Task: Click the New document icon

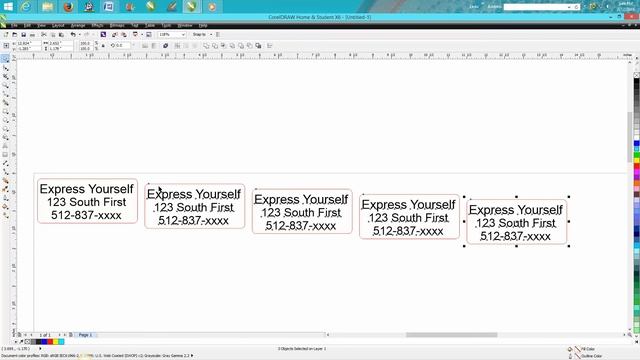Action: point(6,35)
